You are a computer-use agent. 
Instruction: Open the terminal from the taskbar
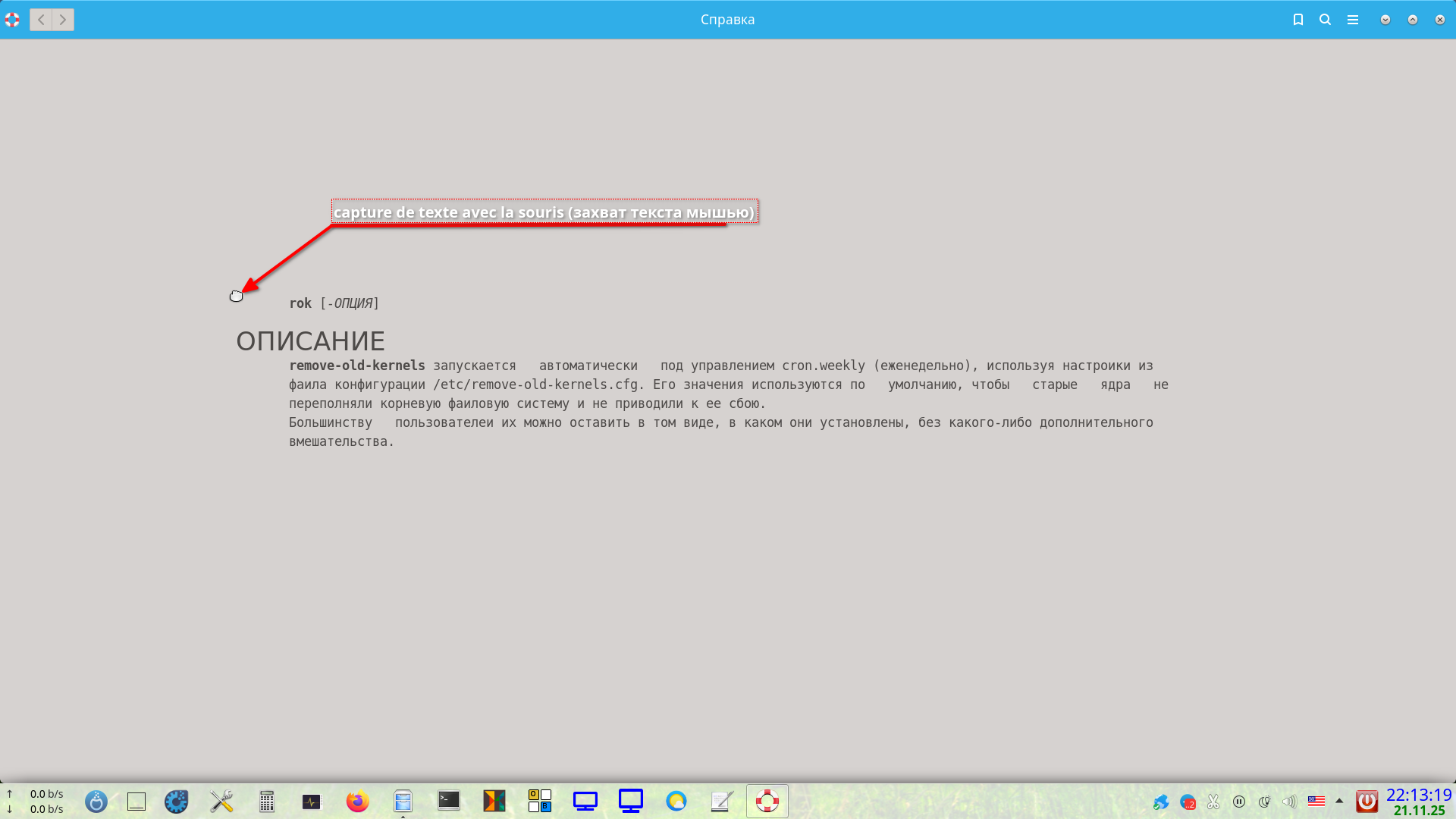tap(448, 802)
